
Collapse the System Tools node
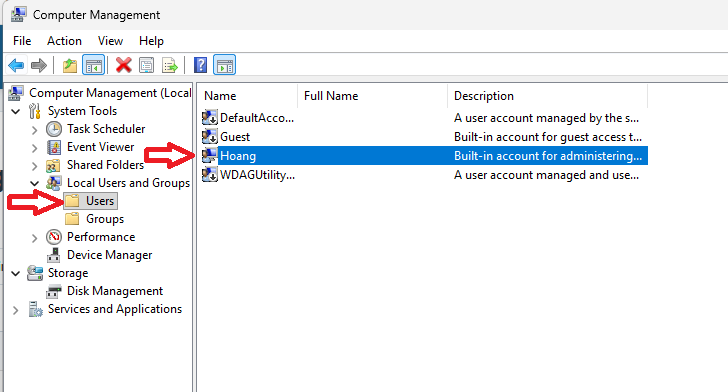click(x=16, y=111)
